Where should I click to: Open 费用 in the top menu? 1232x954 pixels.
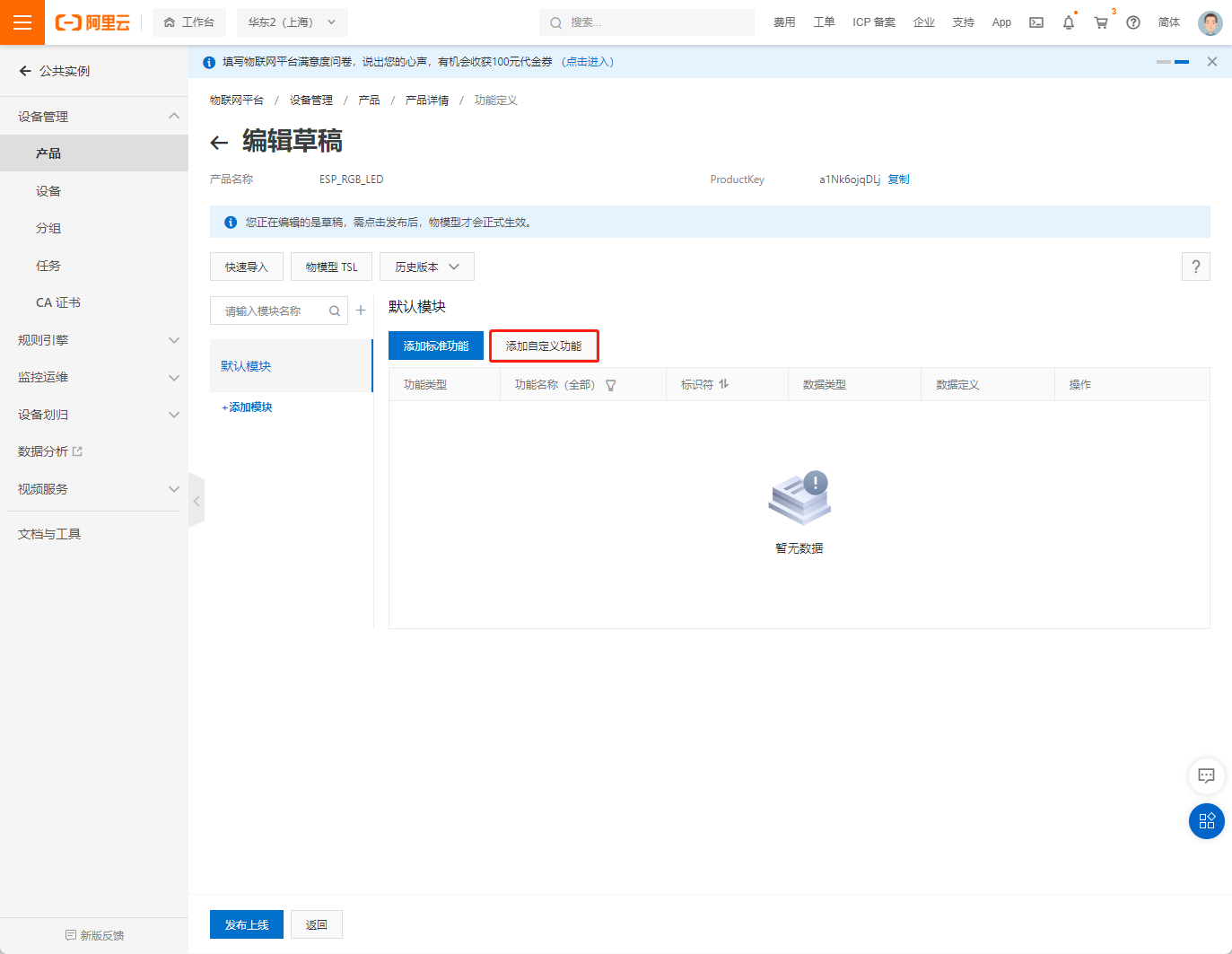click(784, 22)
